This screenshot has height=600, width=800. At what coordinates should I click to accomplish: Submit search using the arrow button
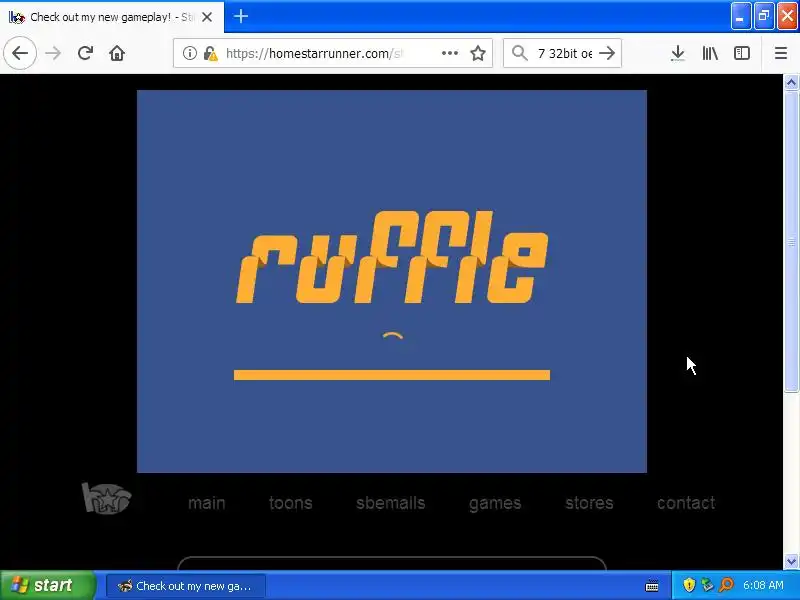tap(607, 53)
